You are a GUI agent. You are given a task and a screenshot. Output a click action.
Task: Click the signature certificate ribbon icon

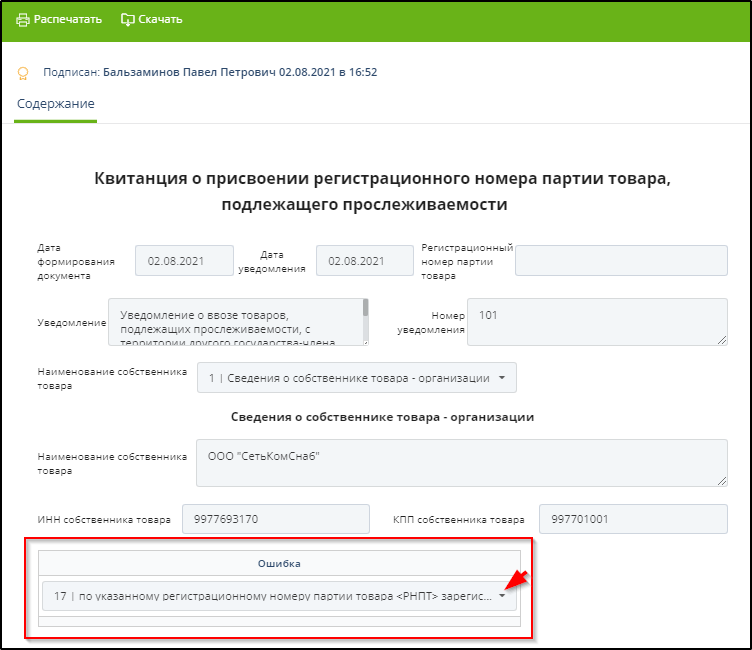(x=23, y=73)
